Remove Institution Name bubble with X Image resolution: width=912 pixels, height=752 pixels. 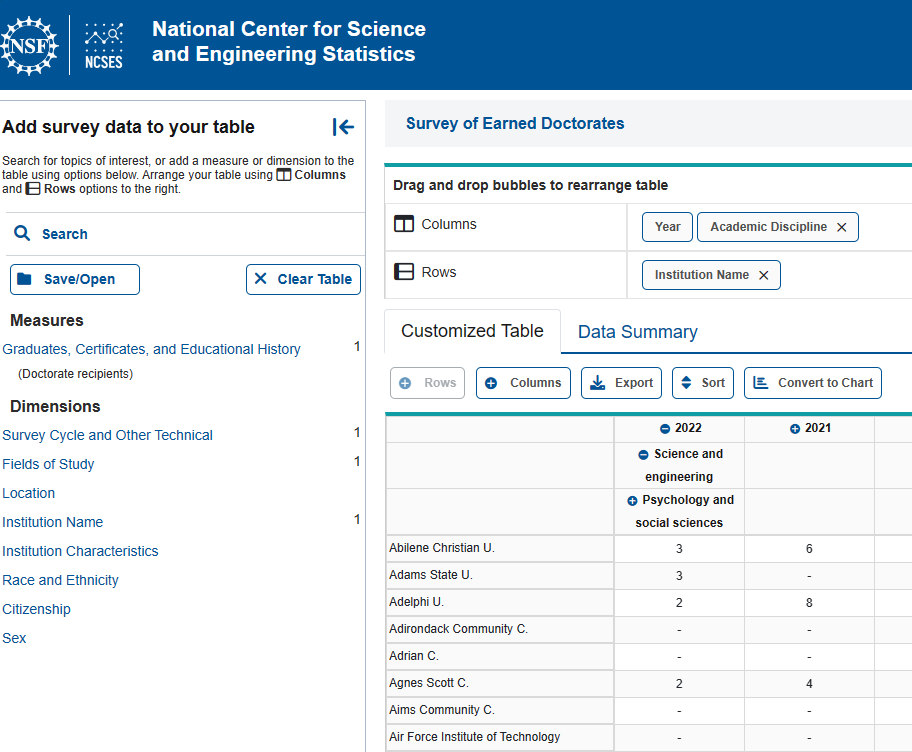point(764,275)
